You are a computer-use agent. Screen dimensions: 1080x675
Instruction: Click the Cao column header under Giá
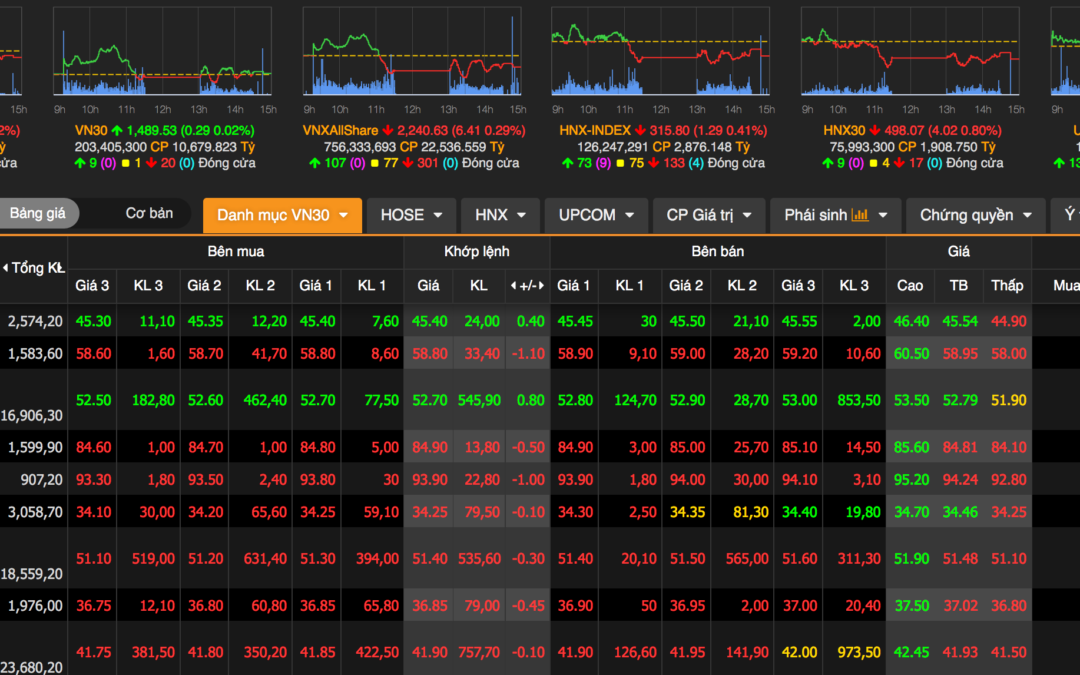coord(910,286)
